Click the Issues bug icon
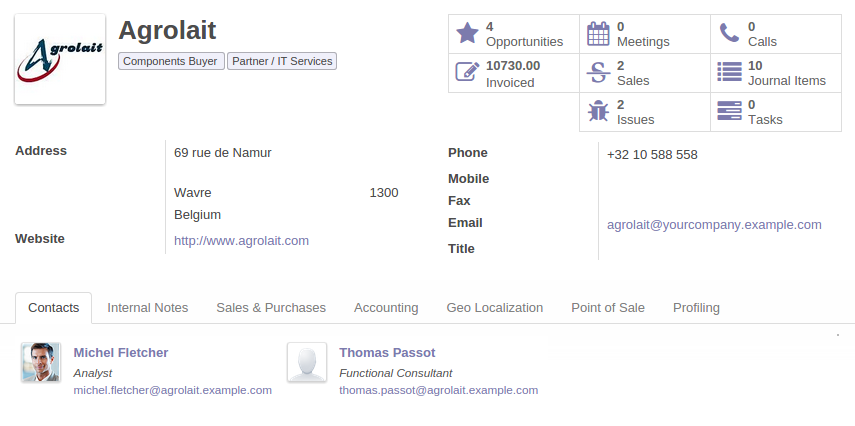 click(x=598, y=112)
